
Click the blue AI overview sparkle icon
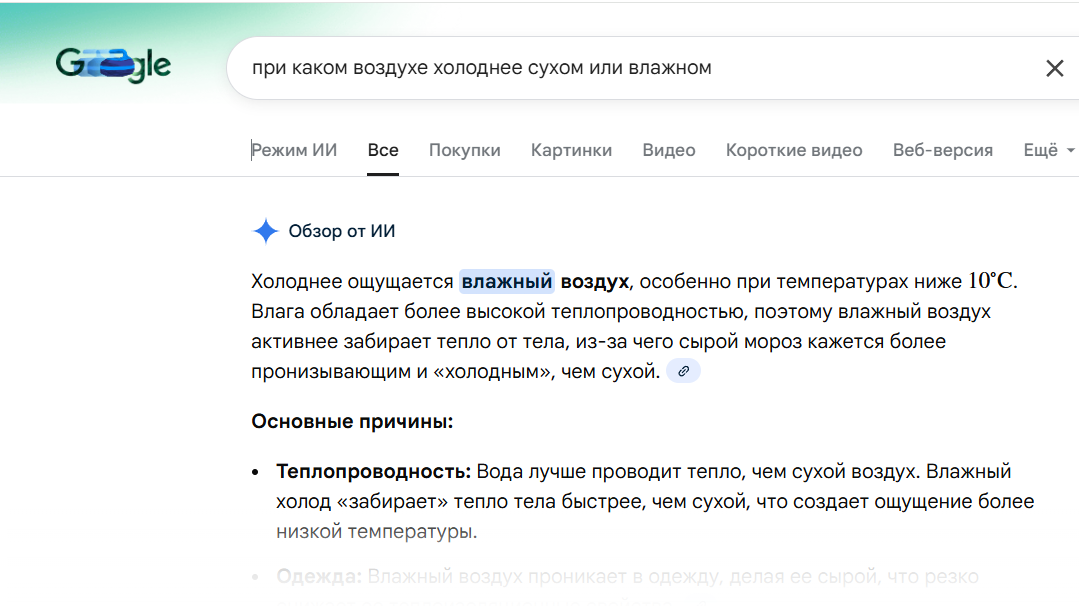265,232
